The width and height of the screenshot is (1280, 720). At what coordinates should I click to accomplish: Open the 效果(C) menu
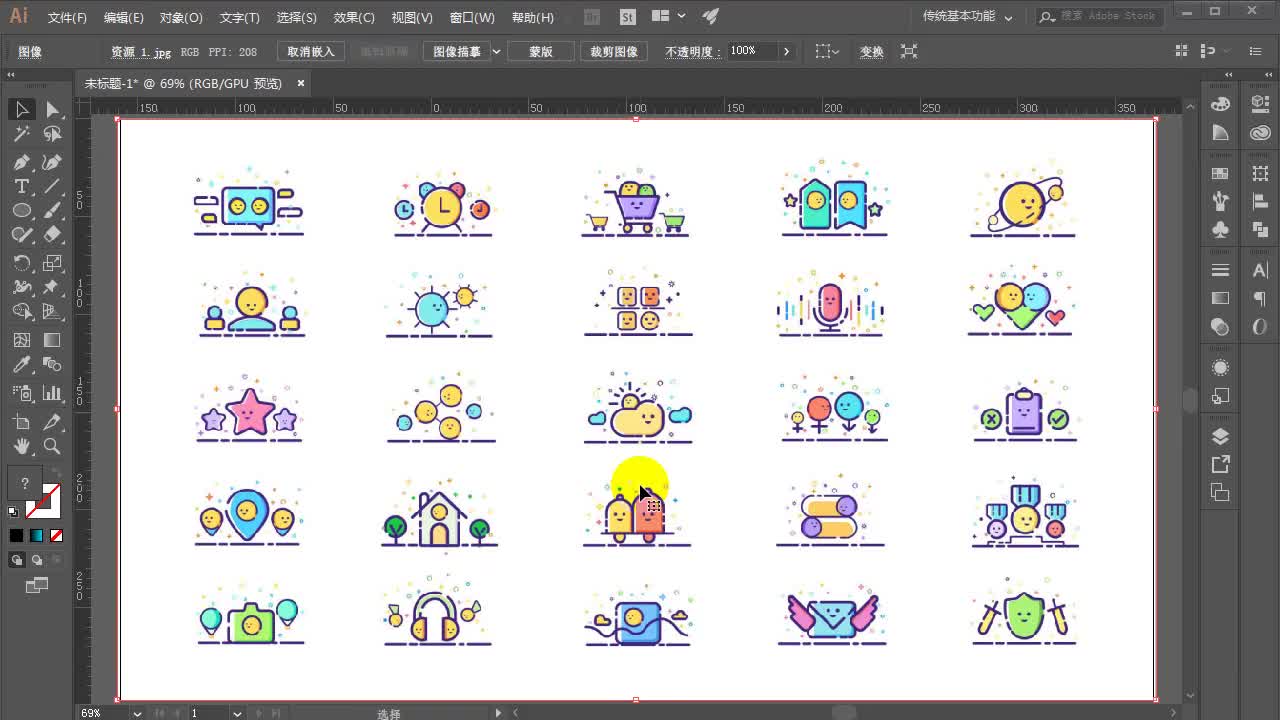(354, 18)
